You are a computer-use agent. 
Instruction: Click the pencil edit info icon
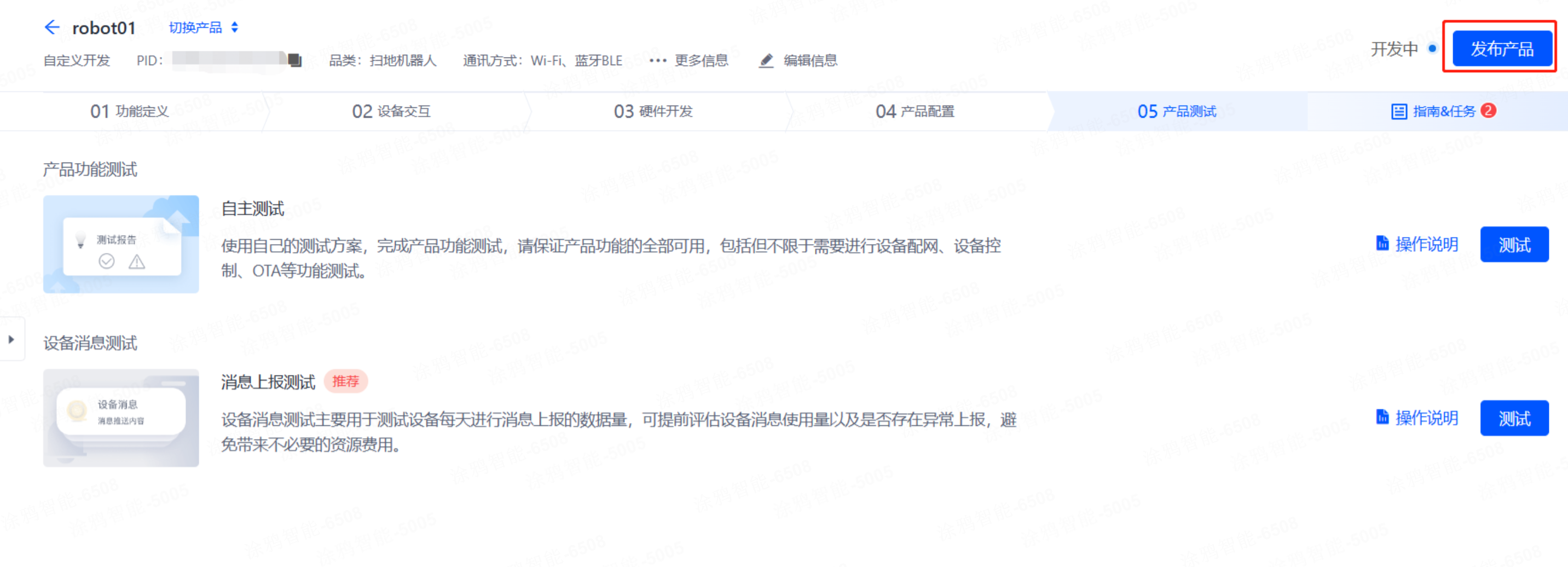click(x=766, y=60)
